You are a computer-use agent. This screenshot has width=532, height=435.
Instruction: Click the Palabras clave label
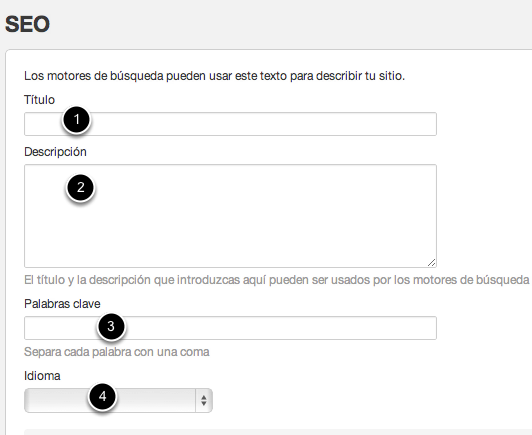pos(62,304)
